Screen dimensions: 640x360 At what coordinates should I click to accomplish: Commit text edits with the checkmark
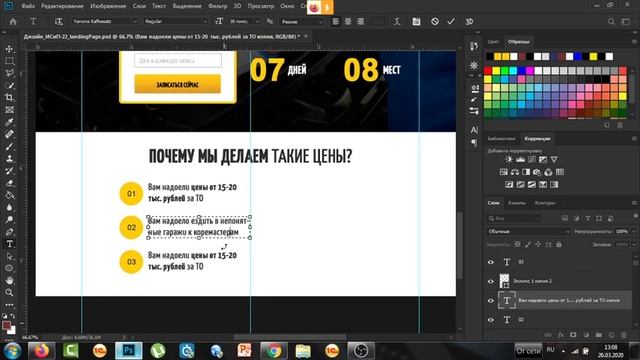(x=451, y=22)
